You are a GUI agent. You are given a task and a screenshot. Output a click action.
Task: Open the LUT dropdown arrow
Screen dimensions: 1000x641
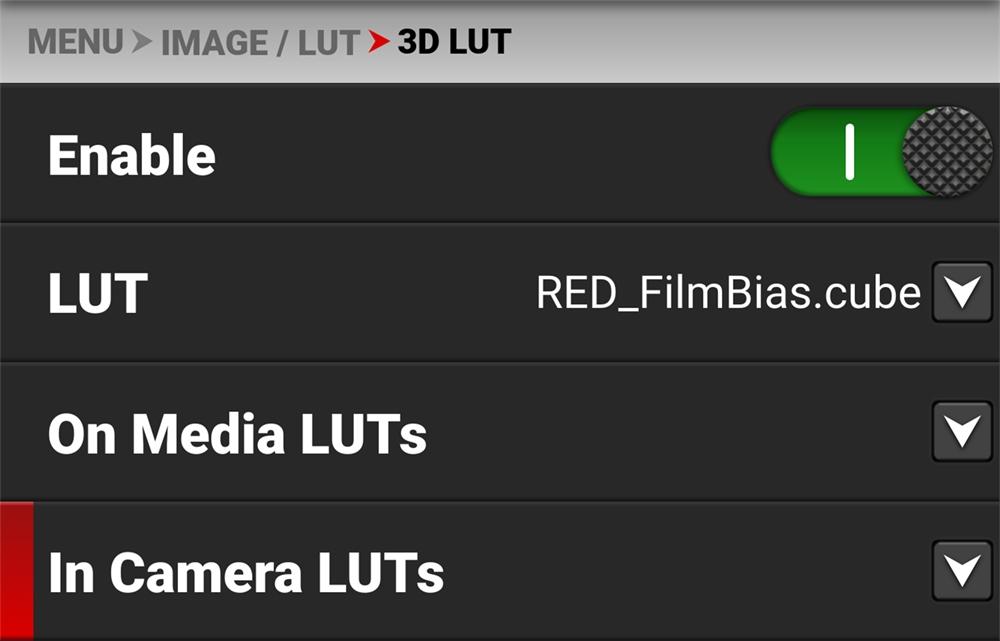tap(962, 292)
